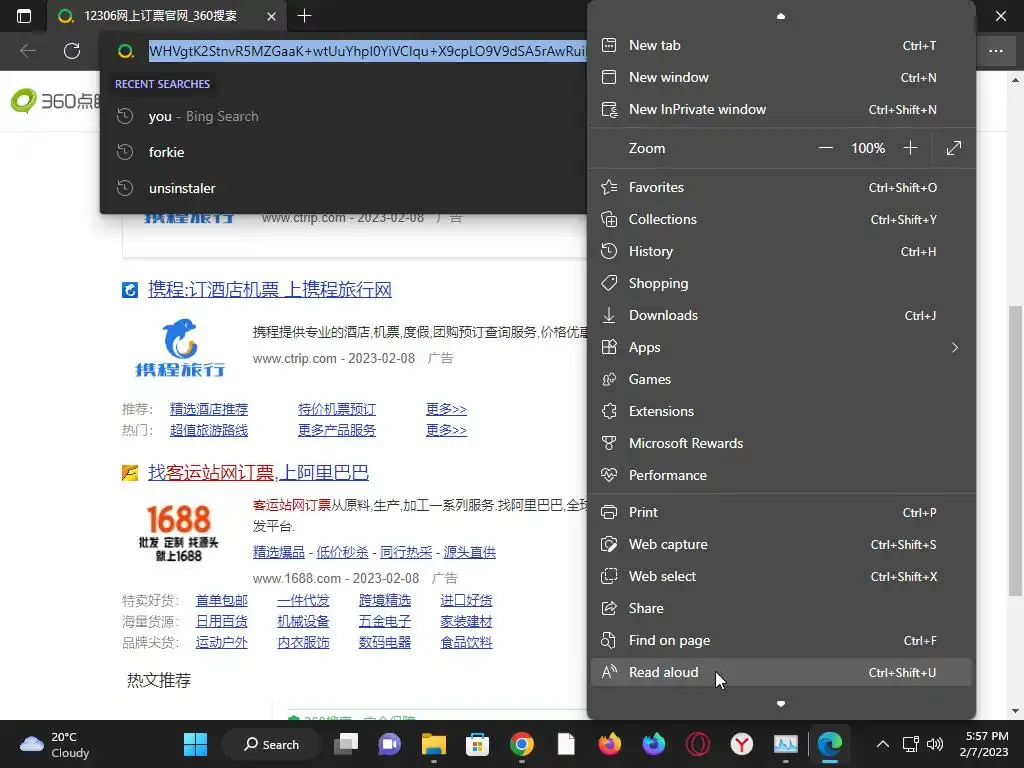Click the Downloads arrow icon
Image resolution: width=1024 pixels, height=768 pixels.
609,315
